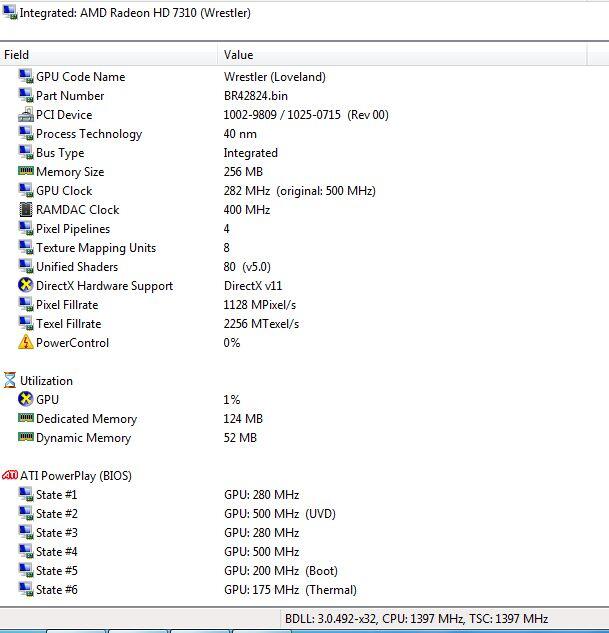Click the PCI Device card icon

tap(26, 115)
